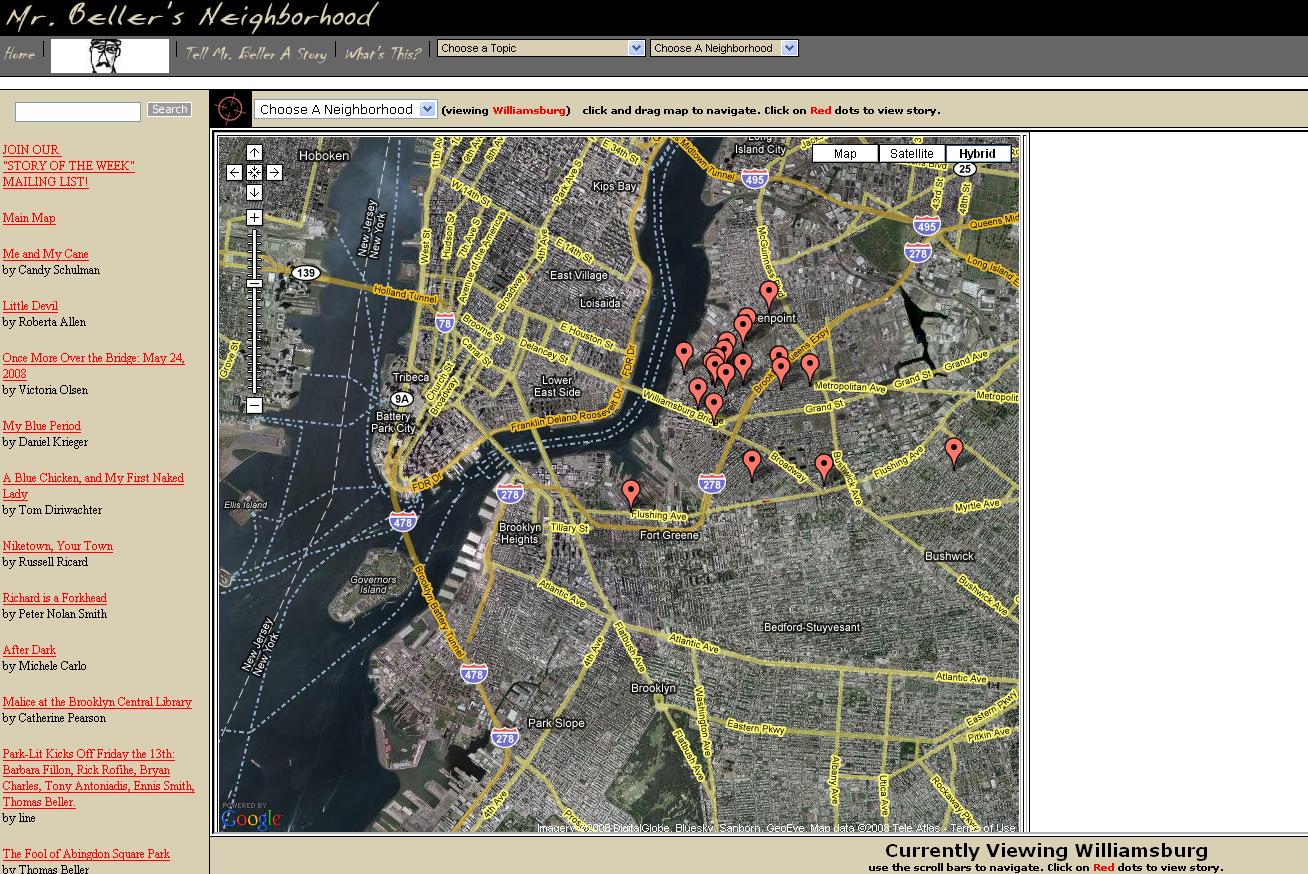1308x874 pixels.
Task: Pan the map left with the arrow
Action: point(234,172)
